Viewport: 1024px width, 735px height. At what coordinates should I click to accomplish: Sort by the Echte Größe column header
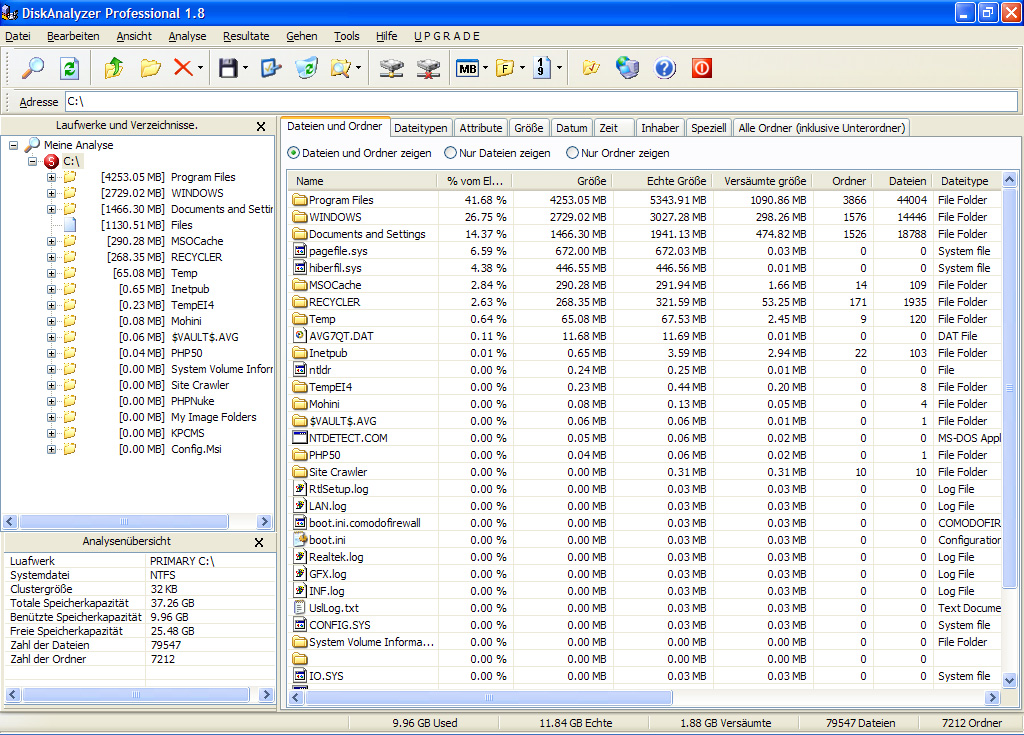pos(662,181)
